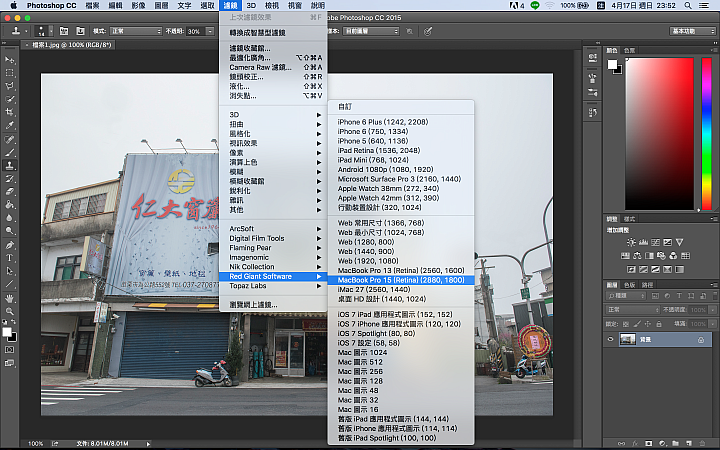
Task: Select the Lasso tool
Action: tap(10, 86)
